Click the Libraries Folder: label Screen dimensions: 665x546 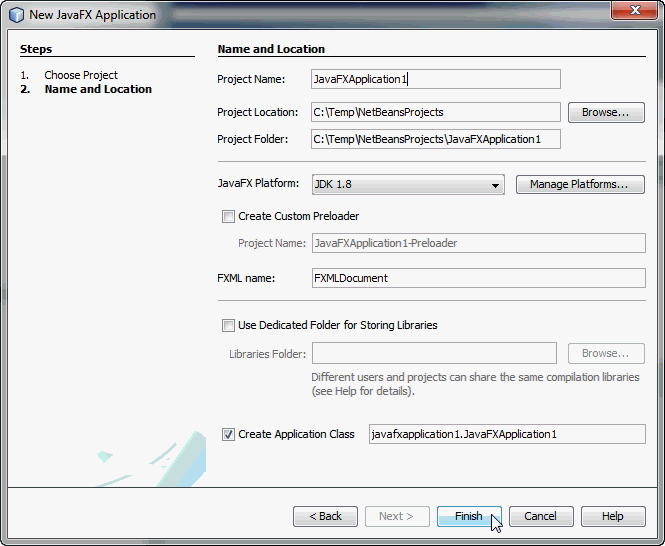pyautogui.click(x=267, y=354)
